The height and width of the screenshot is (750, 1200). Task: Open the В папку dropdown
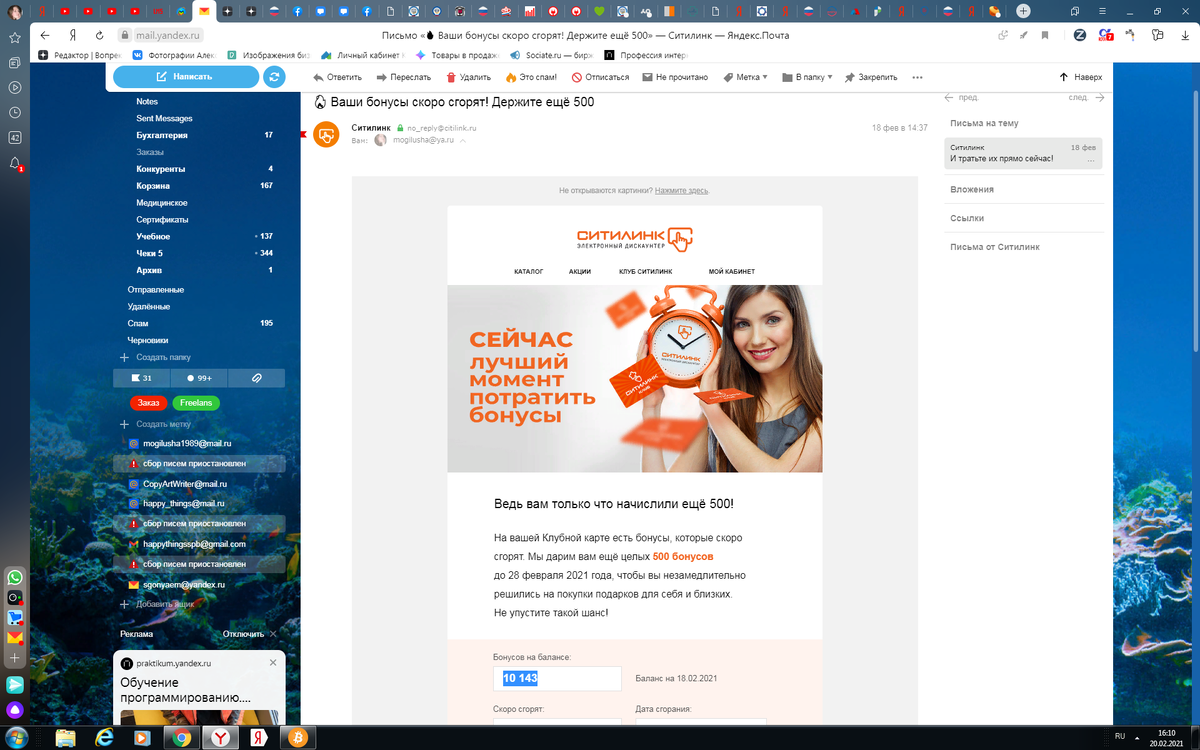(807, 77)
